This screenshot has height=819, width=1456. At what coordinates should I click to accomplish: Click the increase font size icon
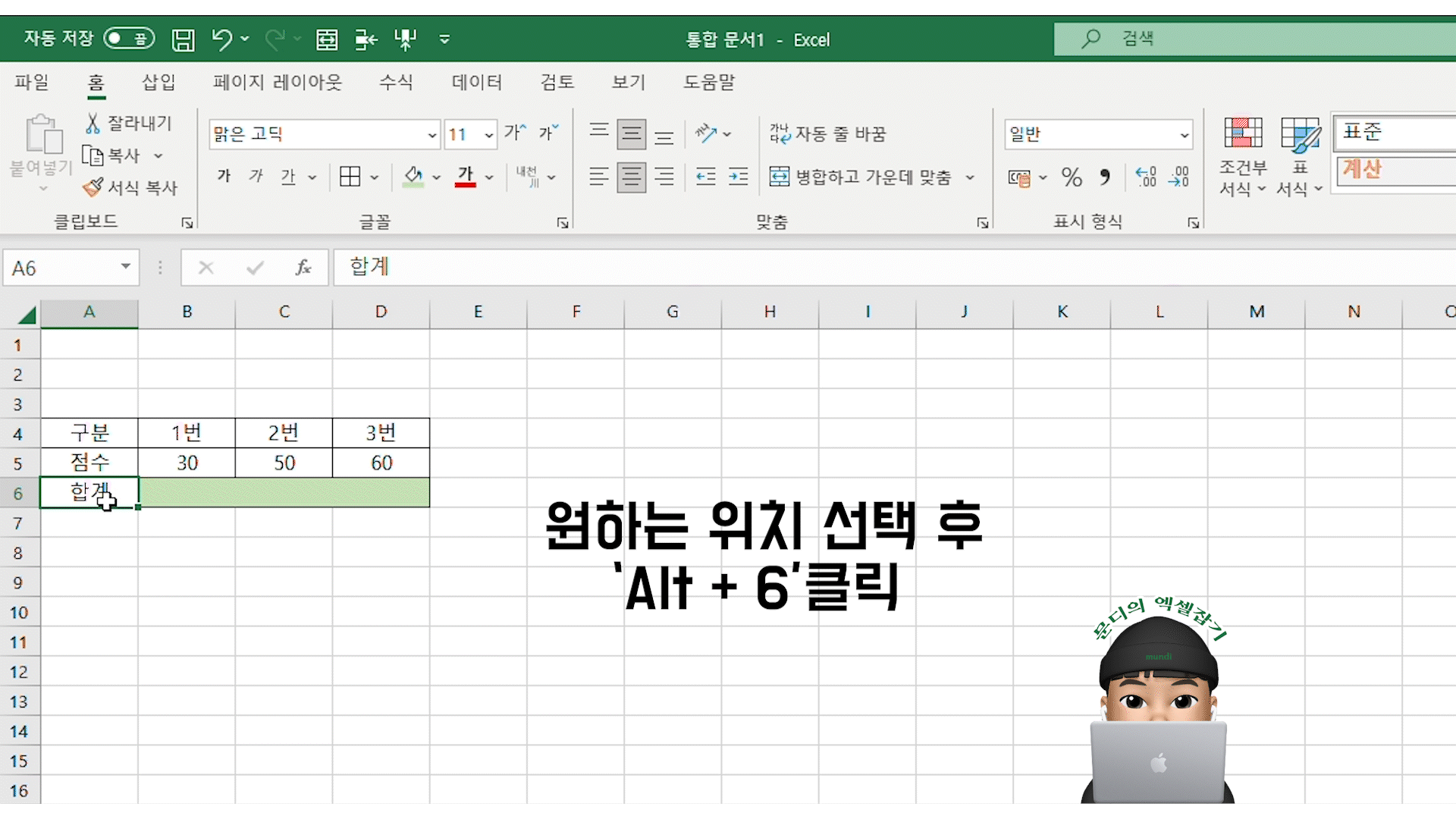pos(515,133)
